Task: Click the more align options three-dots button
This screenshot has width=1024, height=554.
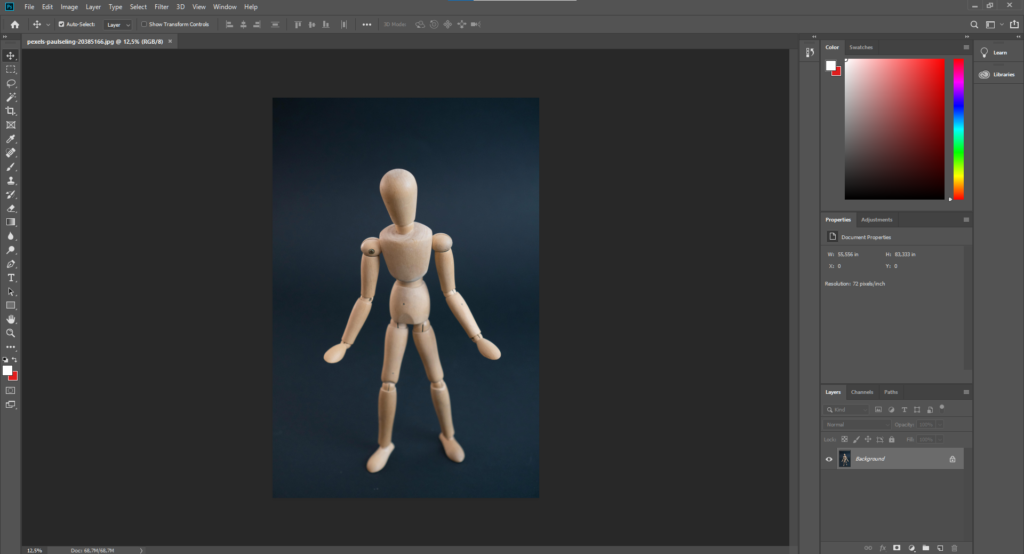Action: 366,24
